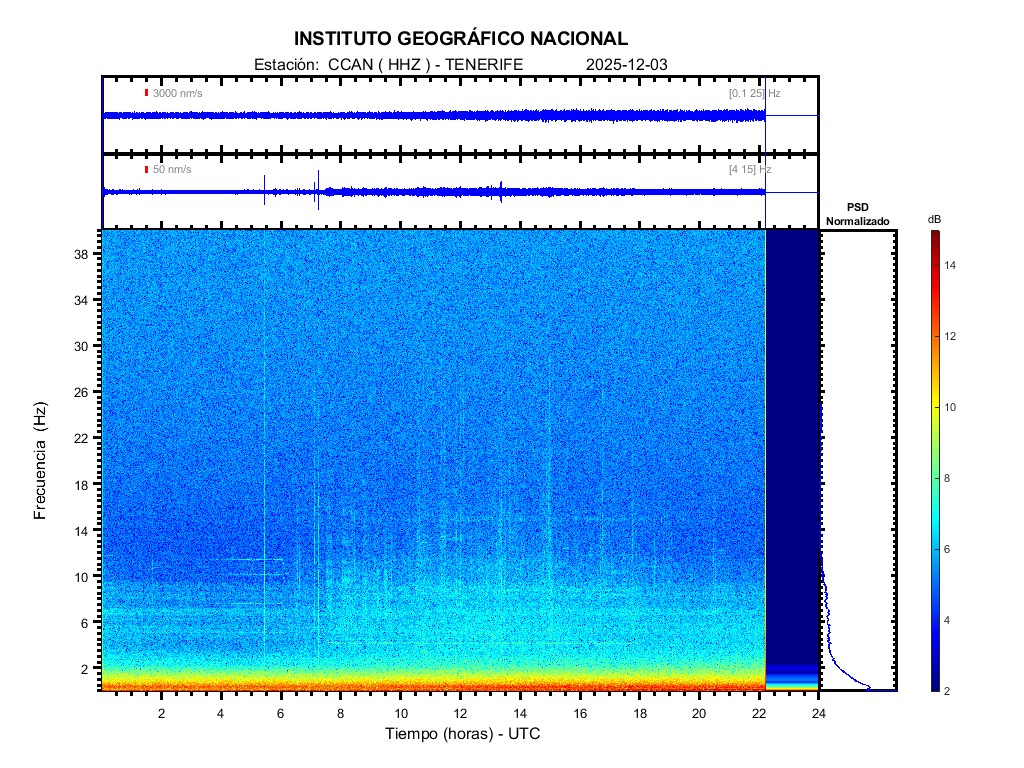Click the red 50 nm/s scale marker
The image size is (1024, 768).
click(146, 170)
